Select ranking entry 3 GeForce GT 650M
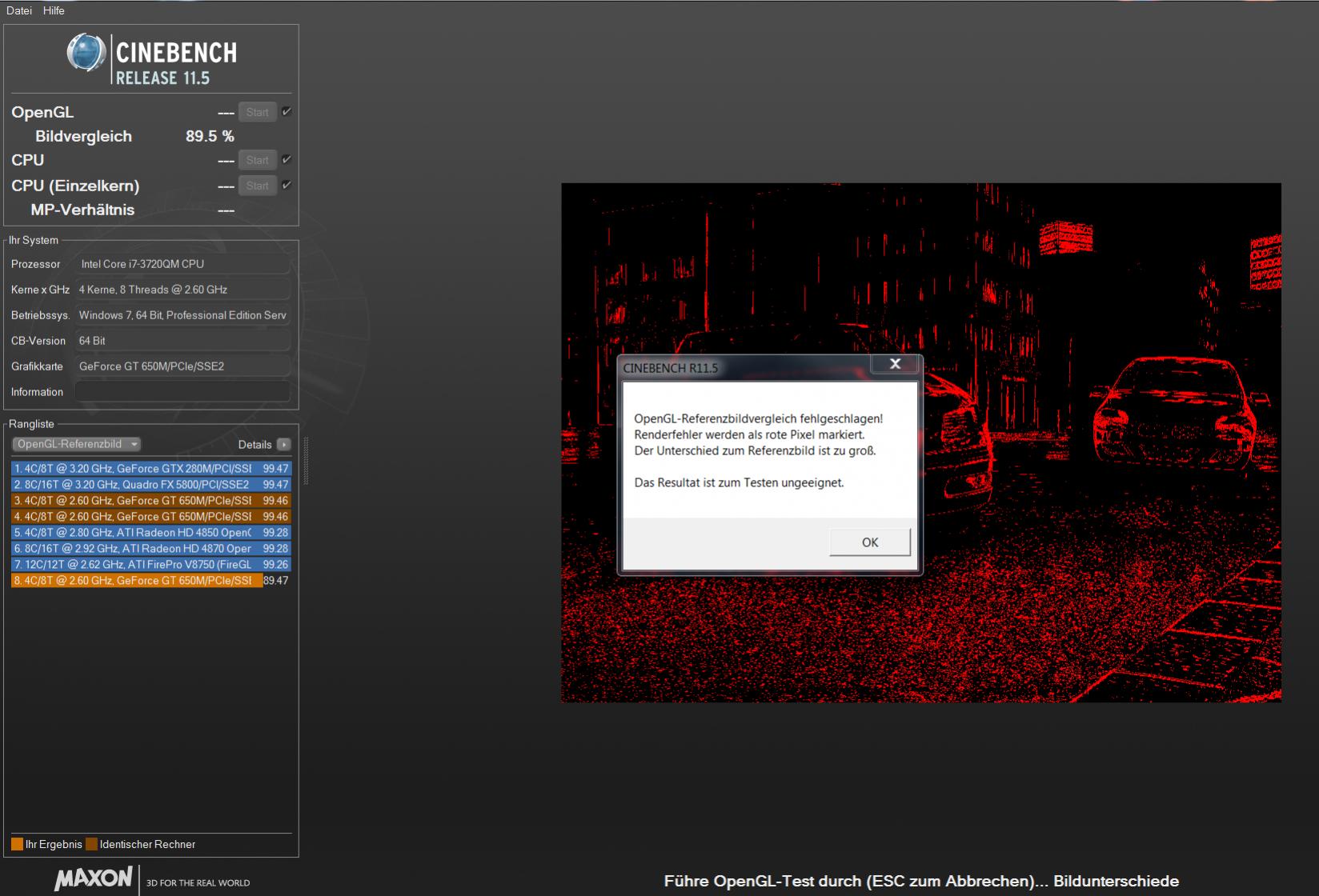 [151, 501]
